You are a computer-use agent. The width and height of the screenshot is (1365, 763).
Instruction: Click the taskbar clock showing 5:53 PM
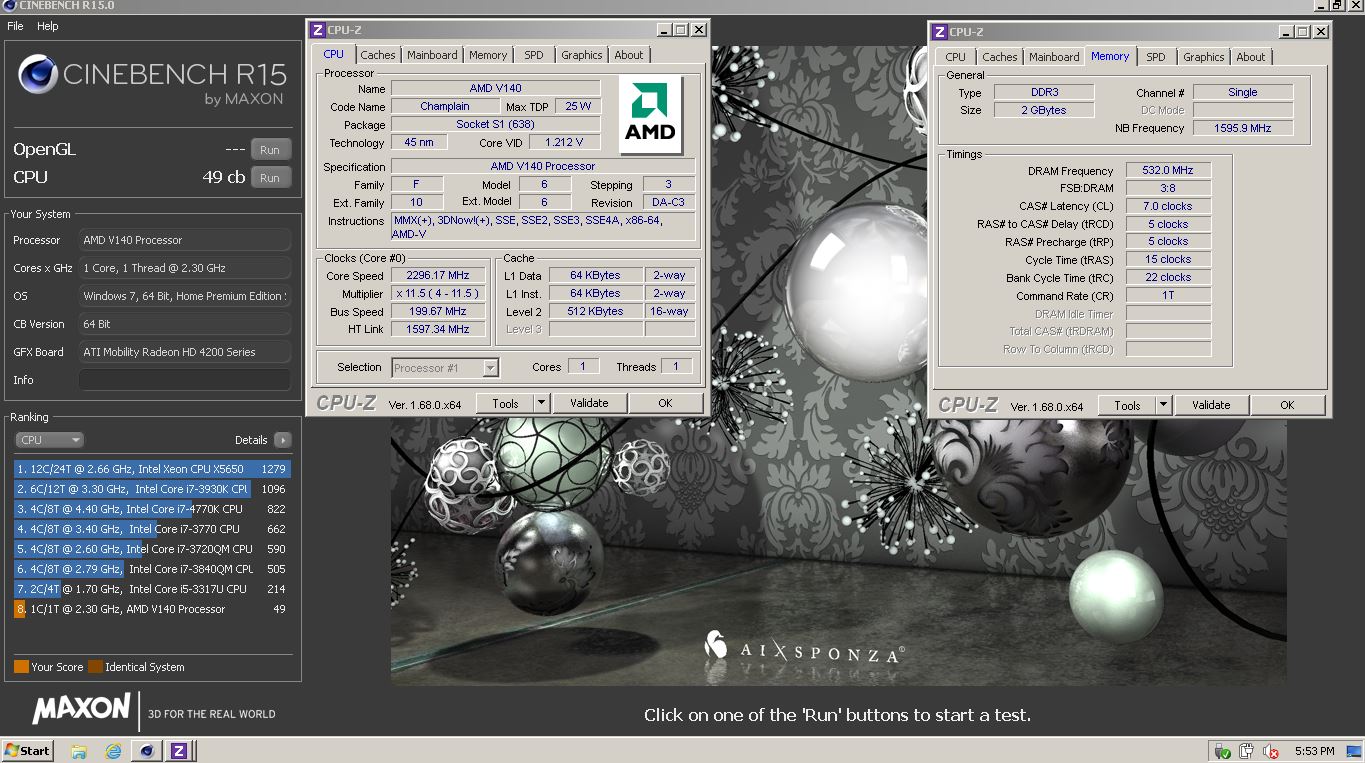pos(1314,751)
